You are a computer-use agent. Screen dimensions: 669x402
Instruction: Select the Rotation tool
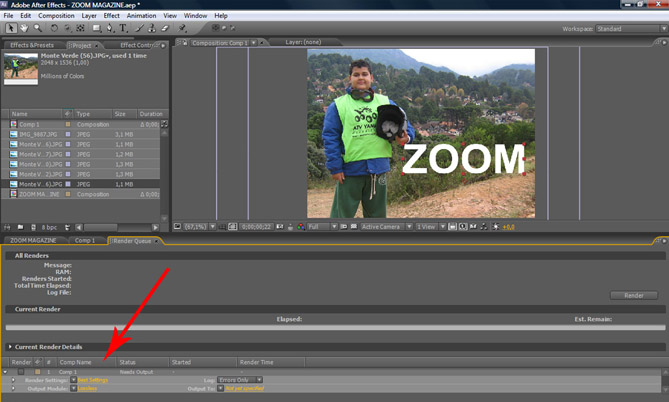click(53, 28)
